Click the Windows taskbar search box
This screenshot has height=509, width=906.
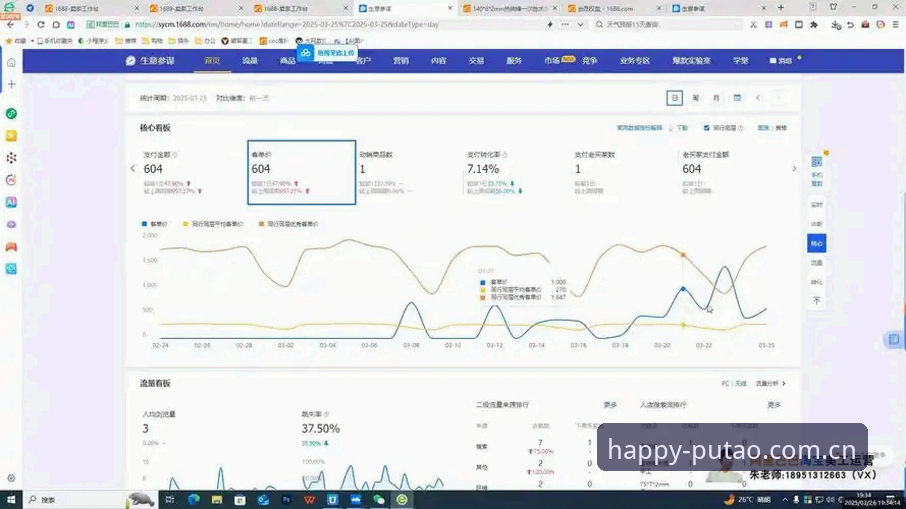coord(75,500)
